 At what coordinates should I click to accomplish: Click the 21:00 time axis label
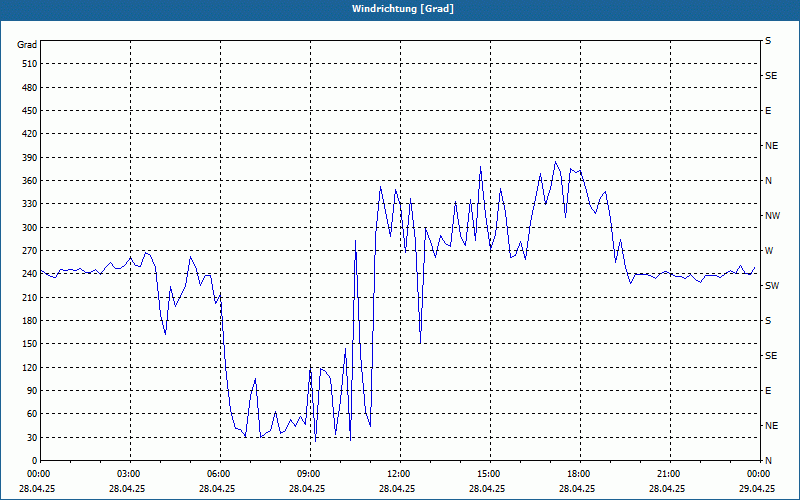pos(670,474)
